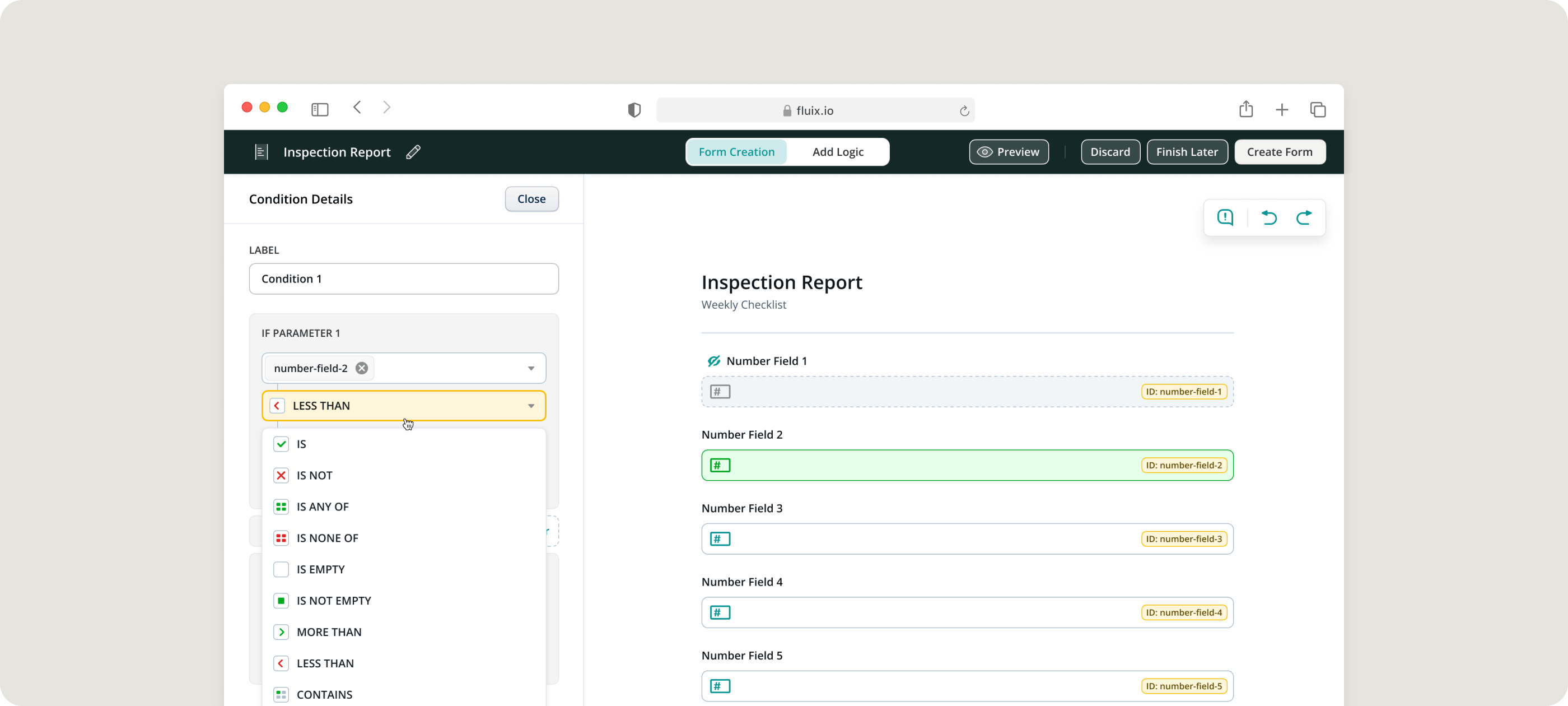
Task: Expand the number-field-2 parameter dropdown arrow
Action: [x=531, y=368]
